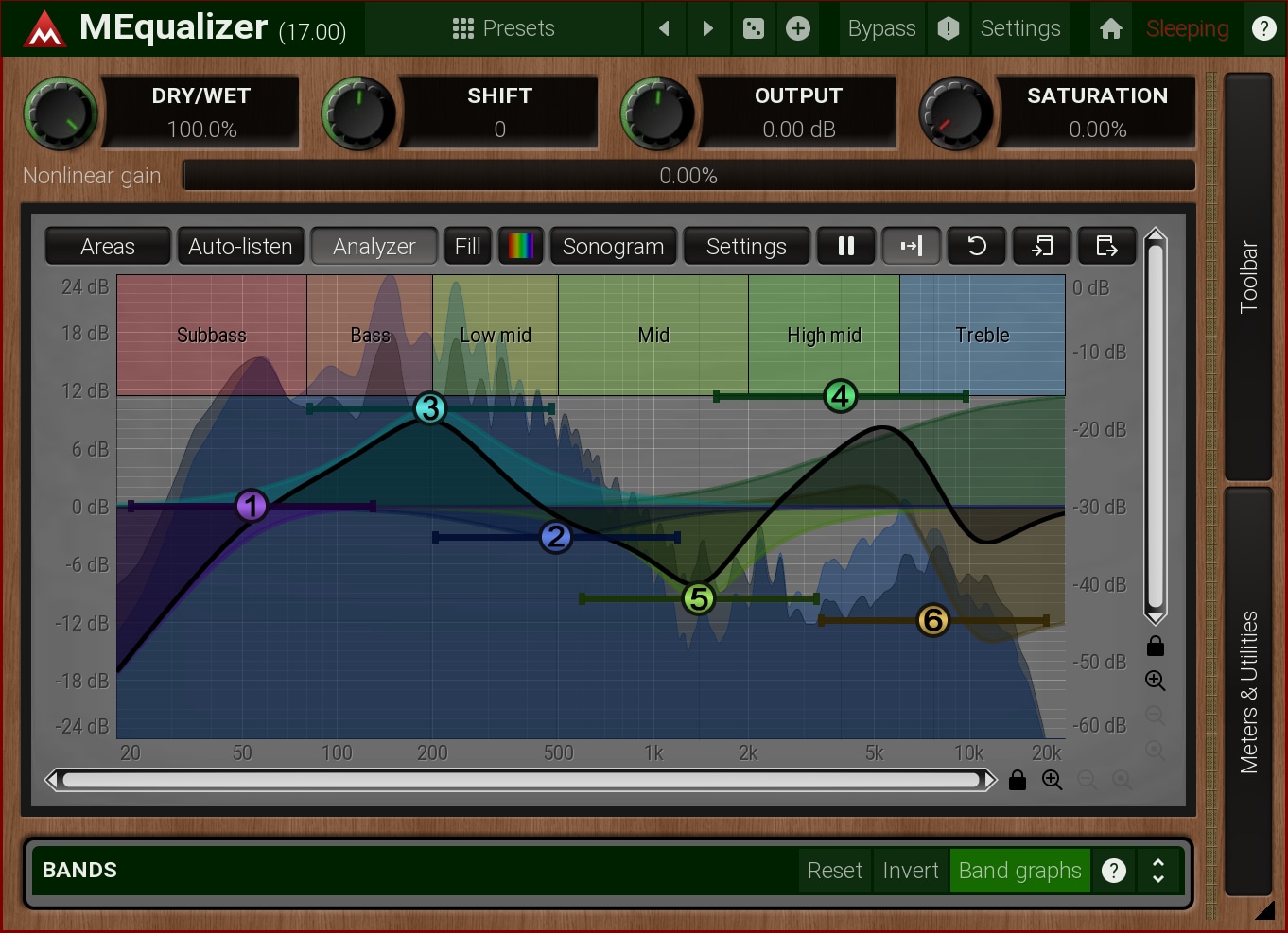Viewport: 1288px width, 933px height.
Task: Click the random preset dice icon
Action: [x=754, y=28]
